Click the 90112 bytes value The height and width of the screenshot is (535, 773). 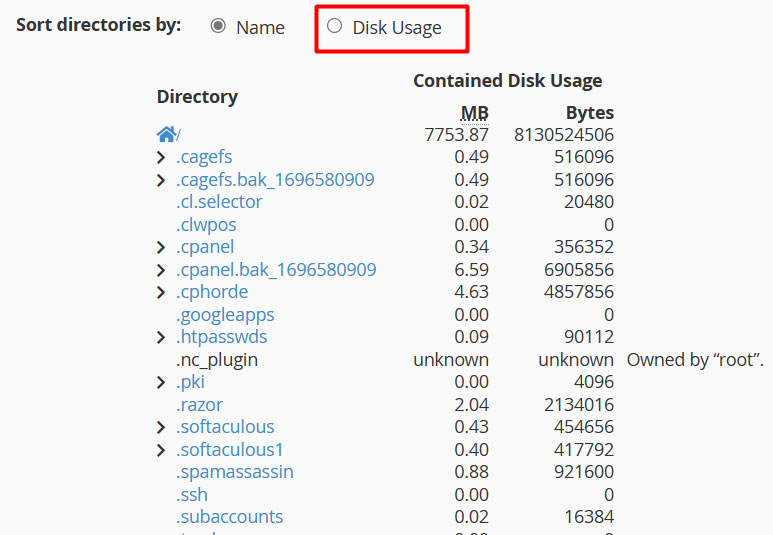[589, 337]
